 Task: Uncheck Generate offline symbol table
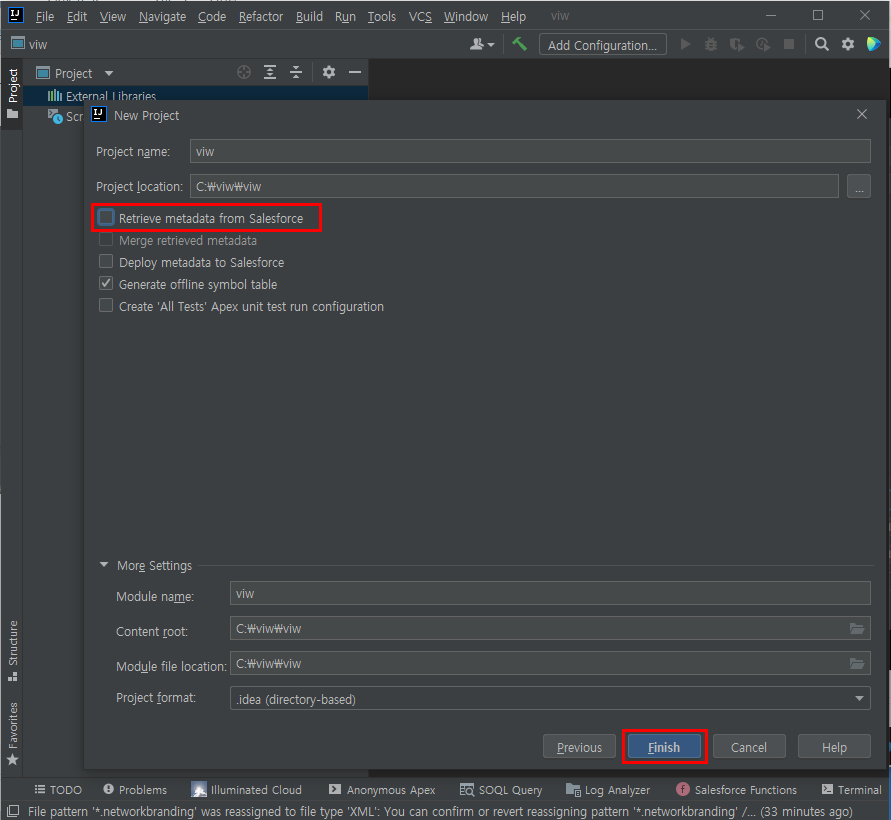click(x=106, y=284)
